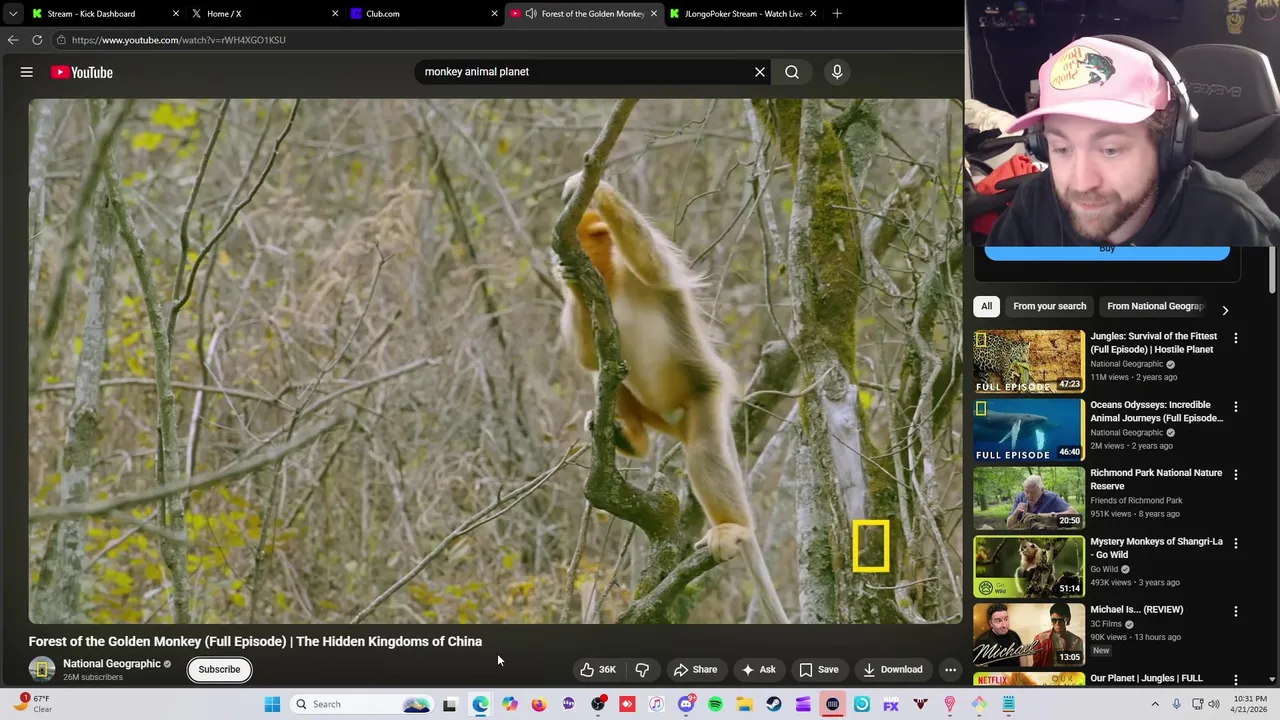Open the Mystery Monkeys of Shangri-La thumbnail
Viewport: 1280px width, 720px height.
click(1029, 566)
